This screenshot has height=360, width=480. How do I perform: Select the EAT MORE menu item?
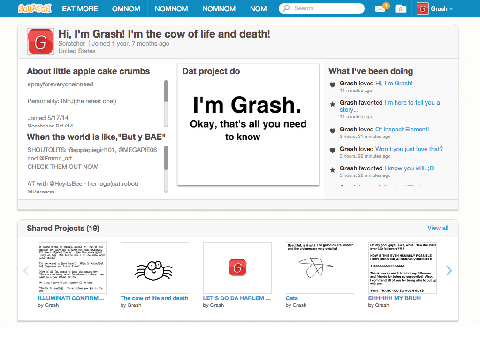point(80,9)
